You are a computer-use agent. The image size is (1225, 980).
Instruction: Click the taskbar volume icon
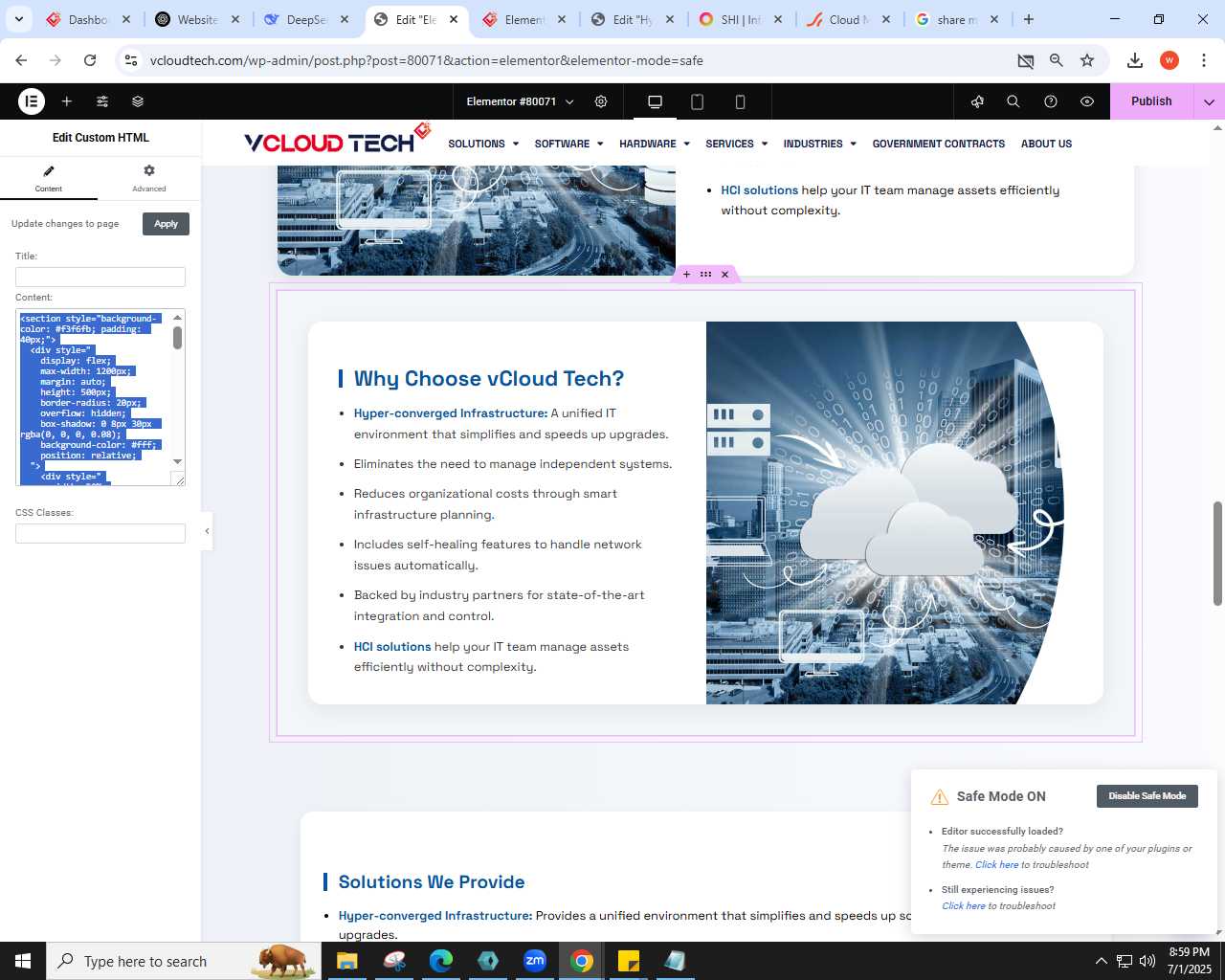1147,961
